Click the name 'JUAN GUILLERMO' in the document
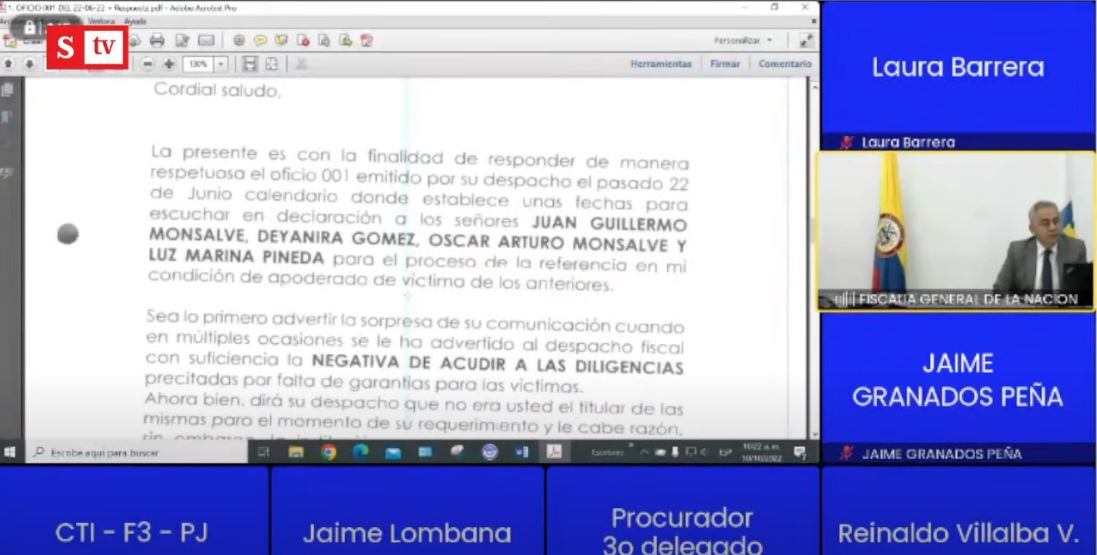Image resolution: width=1097 pixels, height=555 pixels. click(x=609, y=224)
